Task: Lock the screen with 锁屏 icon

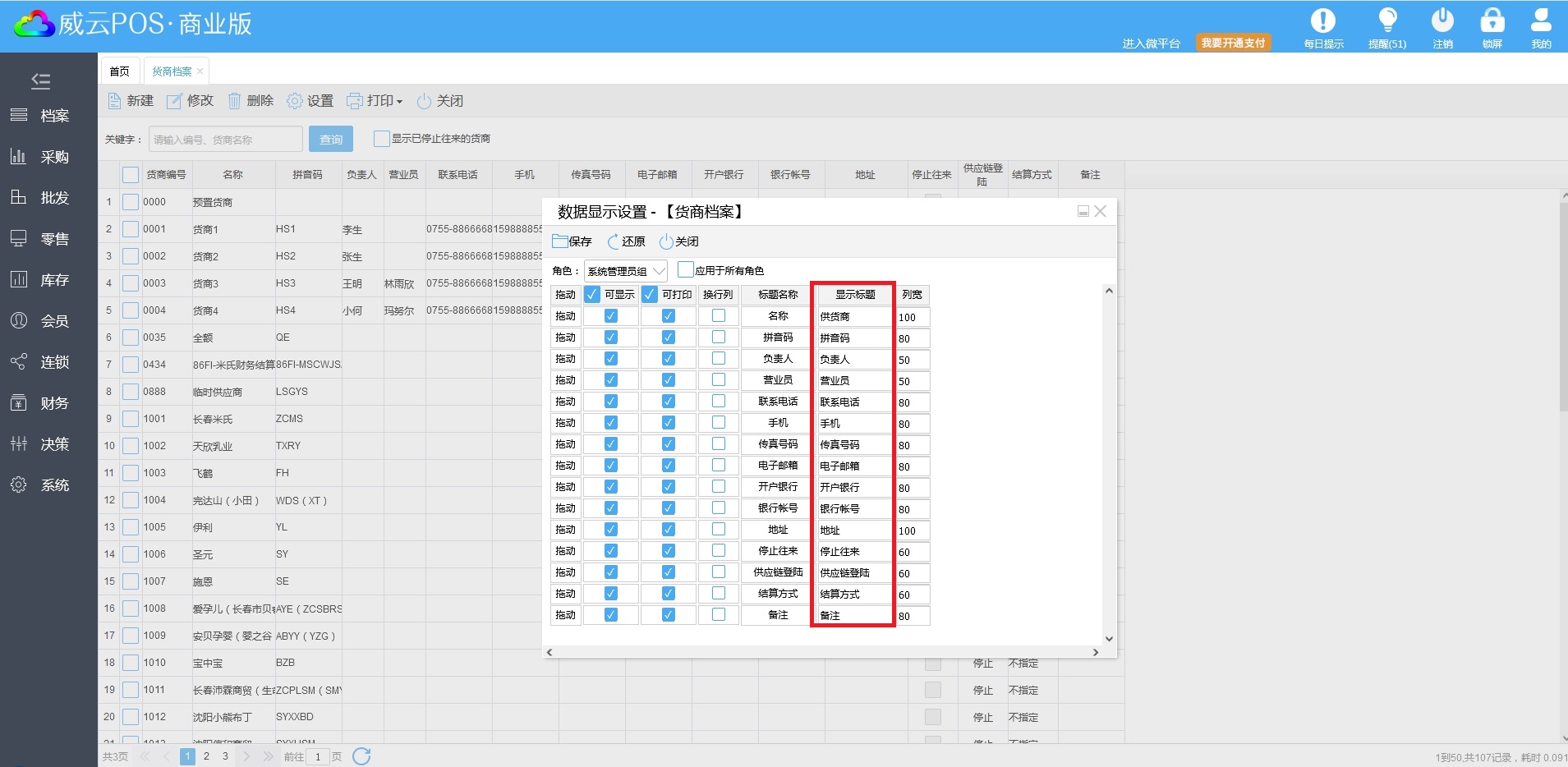Action: tap(1492, 21)
